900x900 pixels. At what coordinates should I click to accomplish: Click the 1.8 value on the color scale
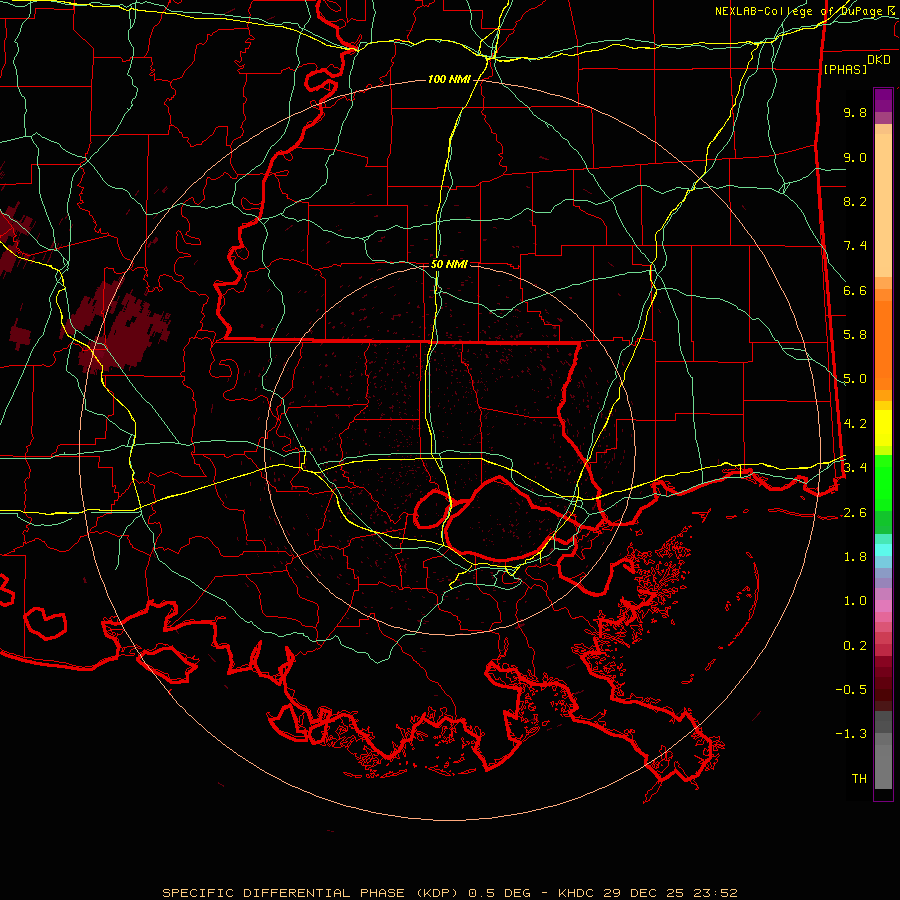tap(855, 557)
